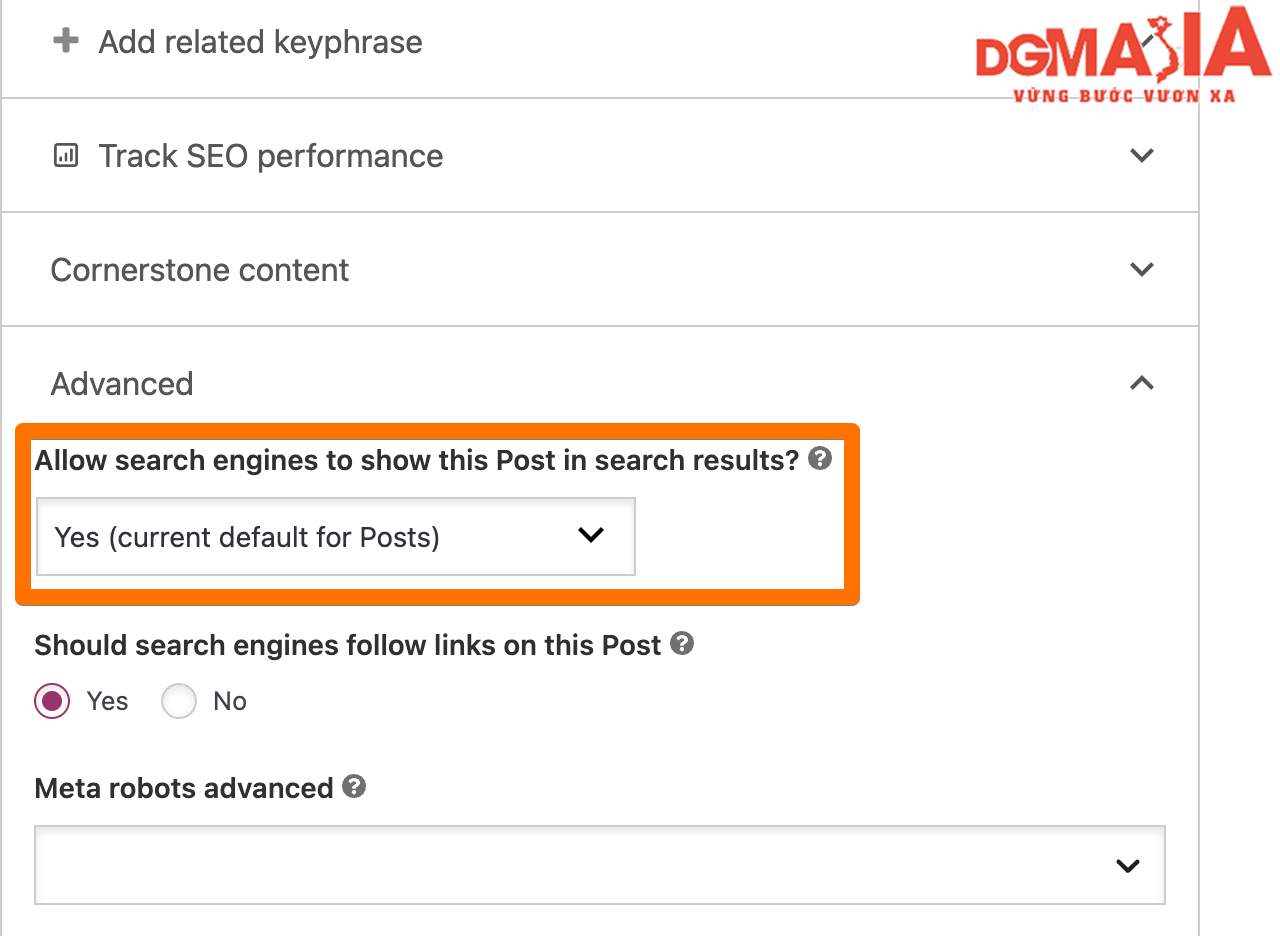Click the chart icon next to Track SEO performance
This screenshot has width=1280, height=936.
tap(65, 156)
